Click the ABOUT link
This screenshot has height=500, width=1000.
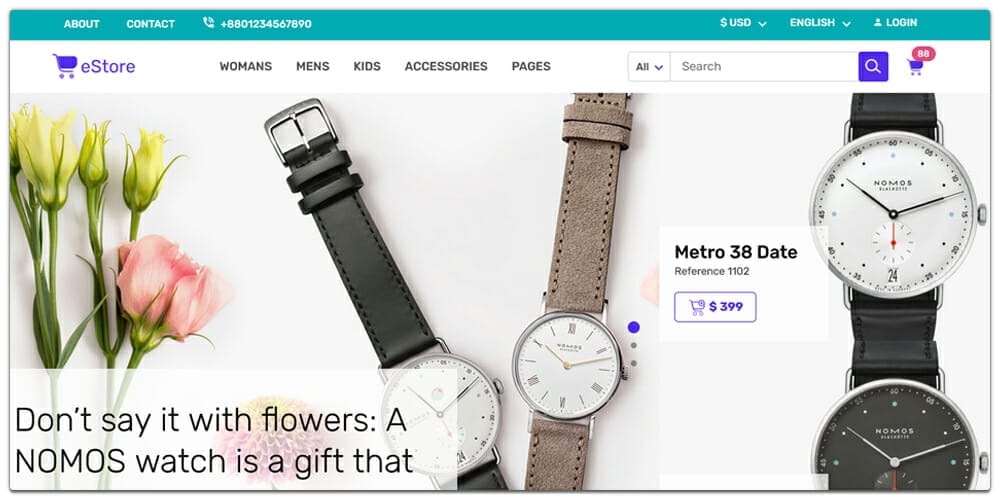point(82,24)
